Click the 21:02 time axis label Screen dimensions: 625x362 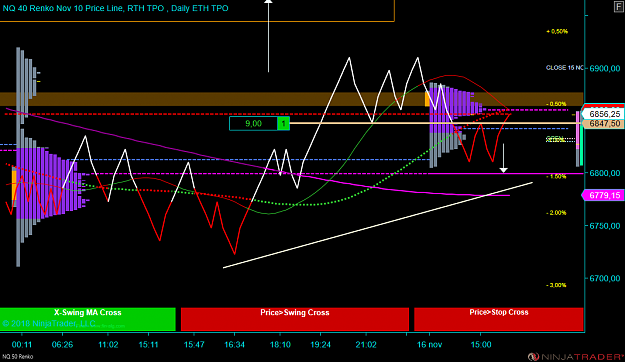[x=366, y=345]
